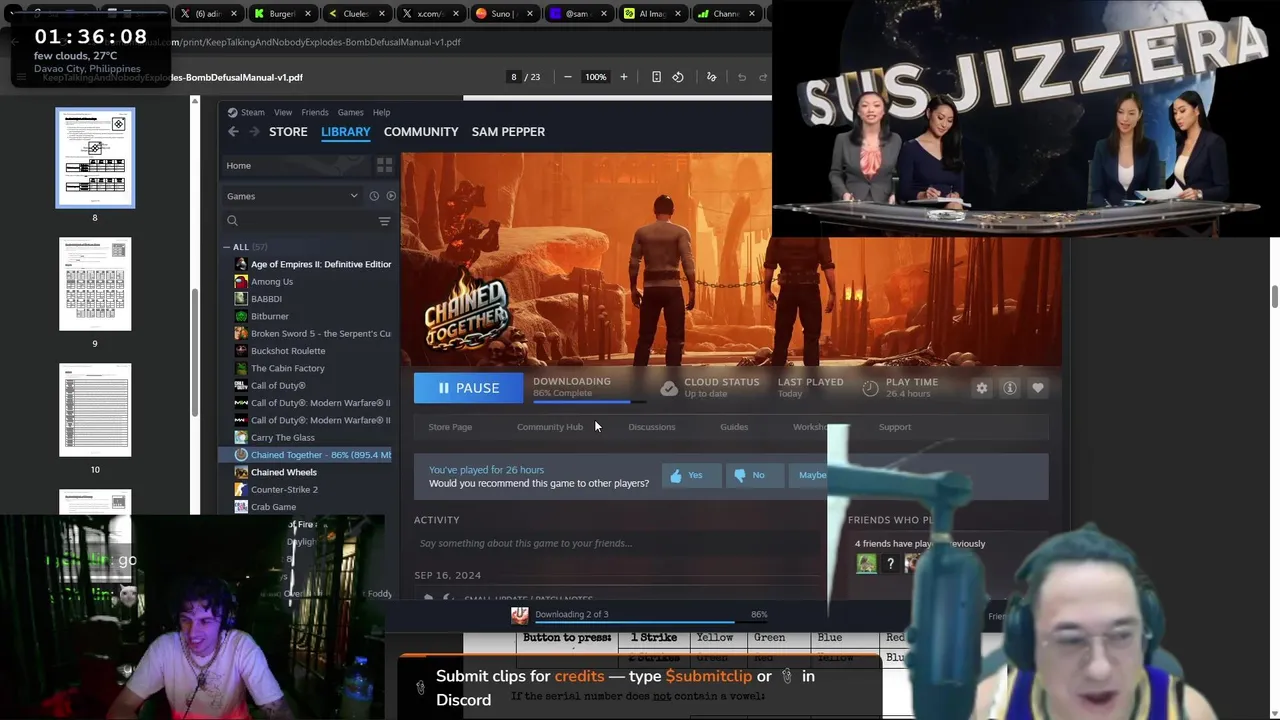Zoom in the PDF with plus button

point(624,77)
